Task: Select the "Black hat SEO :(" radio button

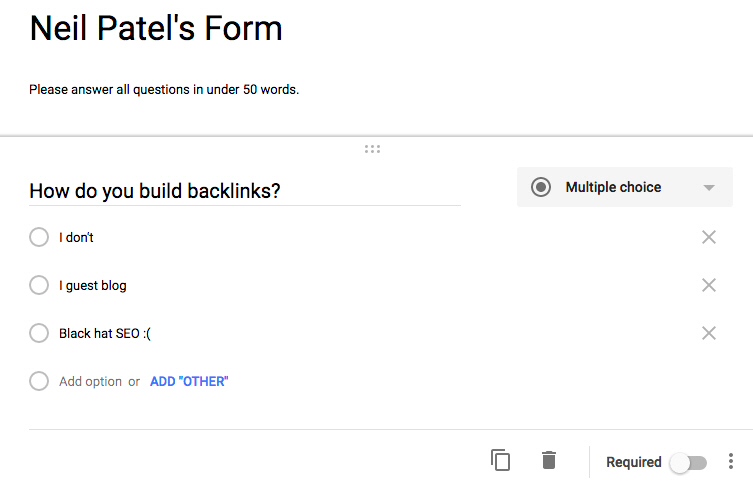Action: pyautogui.click(x=39, y=333)
